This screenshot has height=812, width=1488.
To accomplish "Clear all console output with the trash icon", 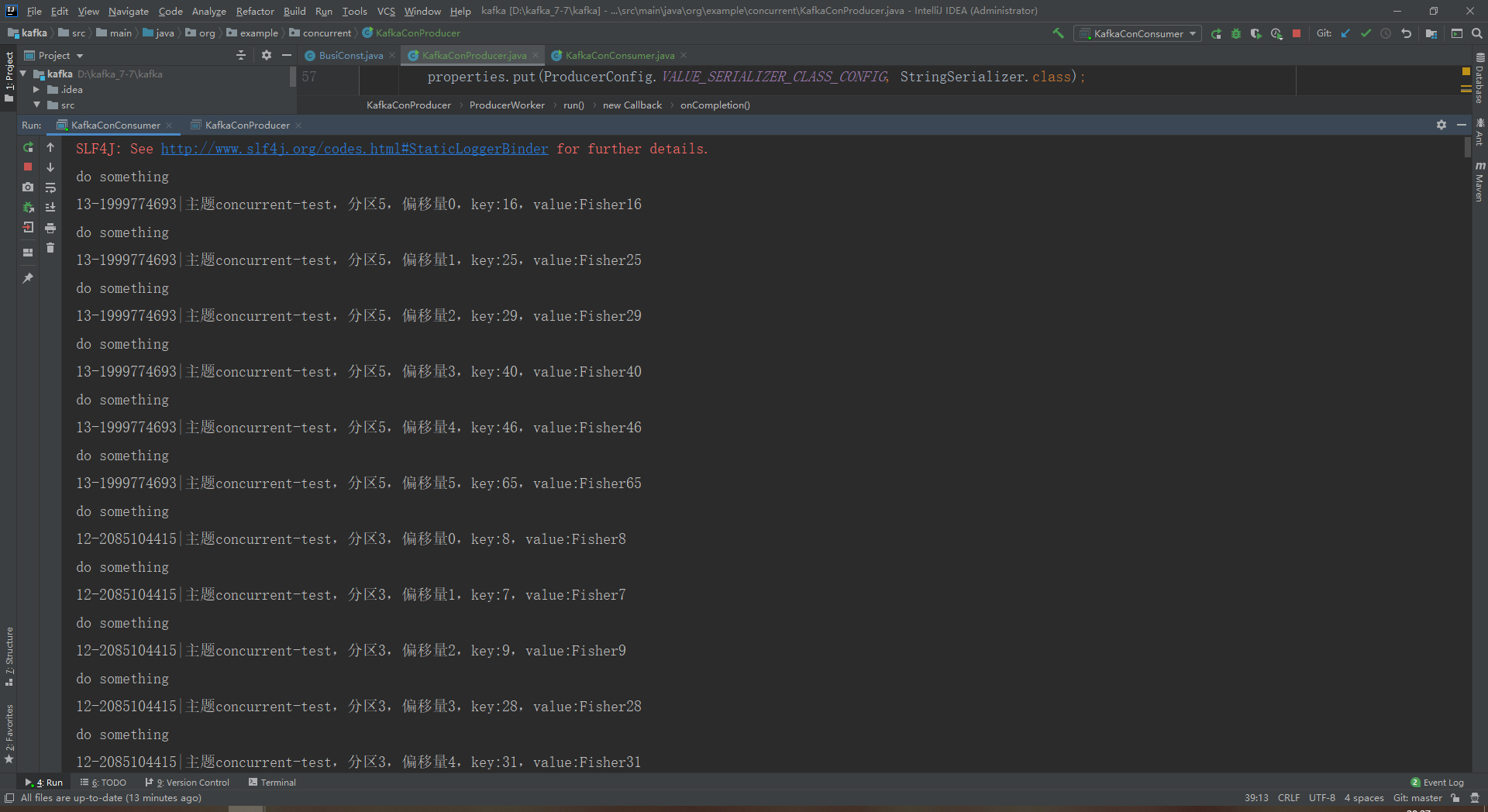I will tap(50, 248).
